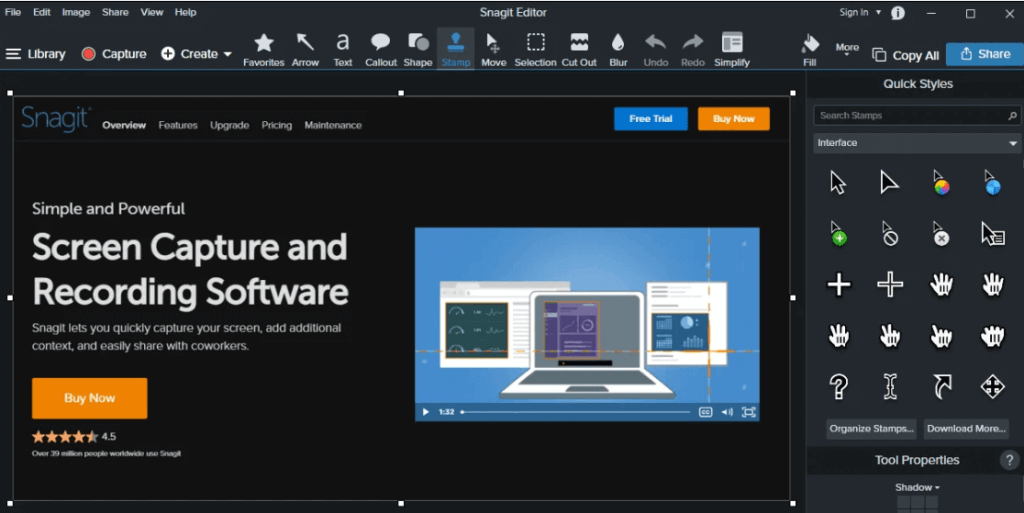
Task: Click the Pricing link on the webpage
Action: pyautogui.click(x=277, y=125)
